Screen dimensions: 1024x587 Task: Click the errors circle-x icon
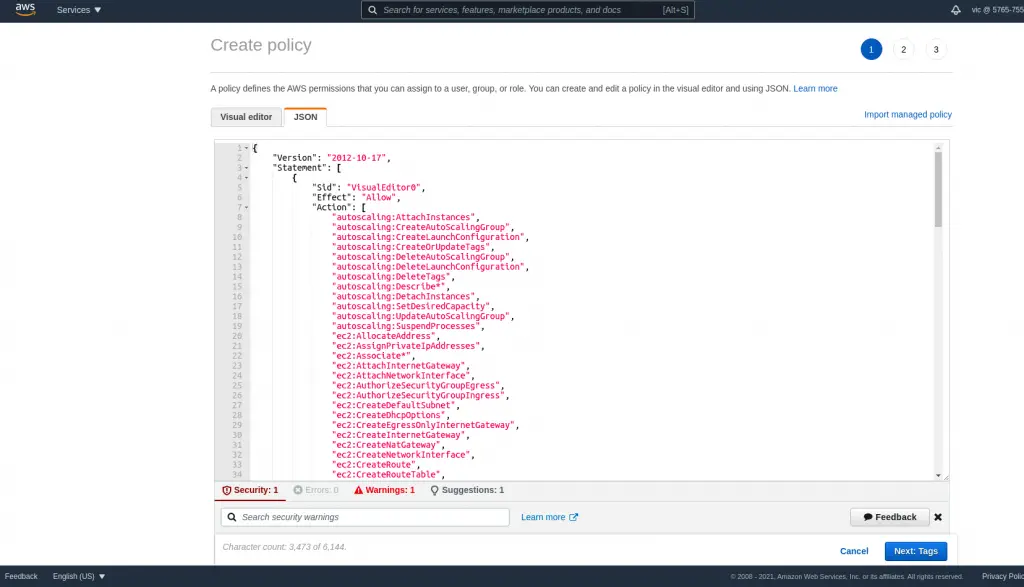point(298,490)
